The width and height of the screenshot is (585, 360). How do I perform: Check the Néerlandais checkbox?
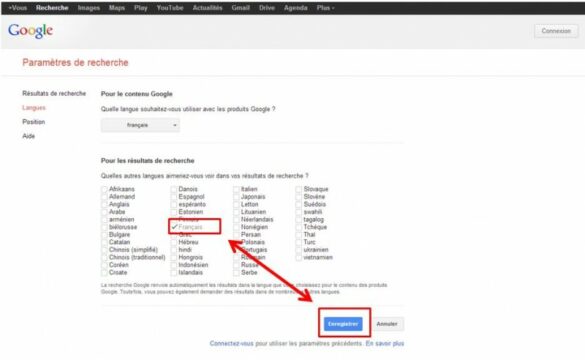coord(236,220)
